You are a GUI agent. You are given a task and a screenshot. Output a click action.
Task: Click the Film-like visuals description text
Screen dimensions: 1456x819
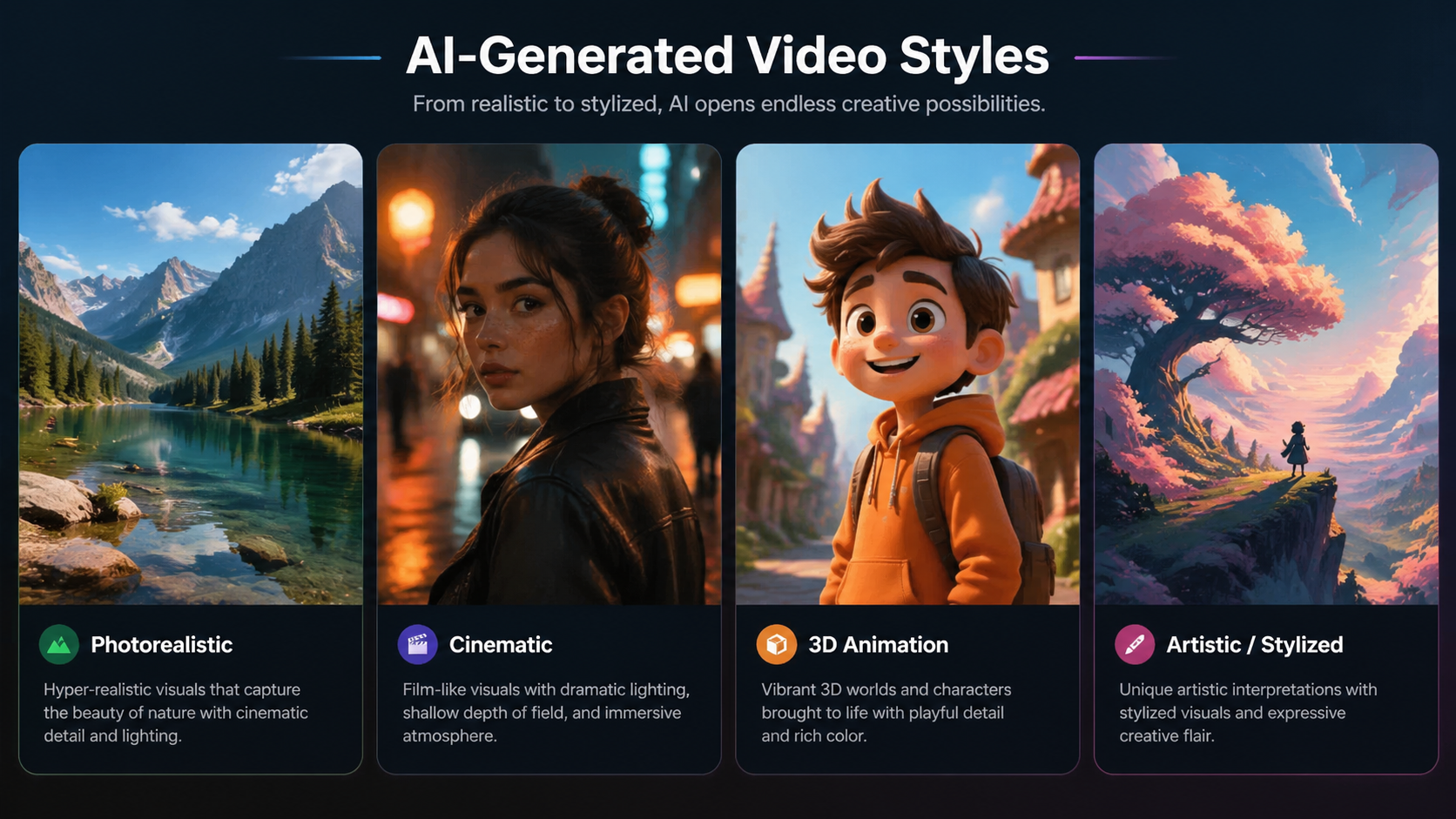546,713
